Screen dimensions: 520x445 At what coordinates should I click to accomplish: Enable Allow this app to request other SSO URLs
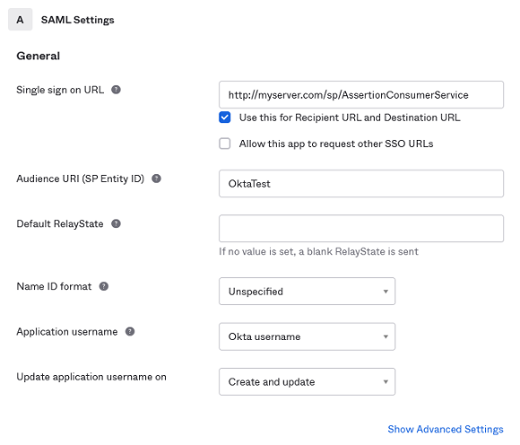(225, 144)
